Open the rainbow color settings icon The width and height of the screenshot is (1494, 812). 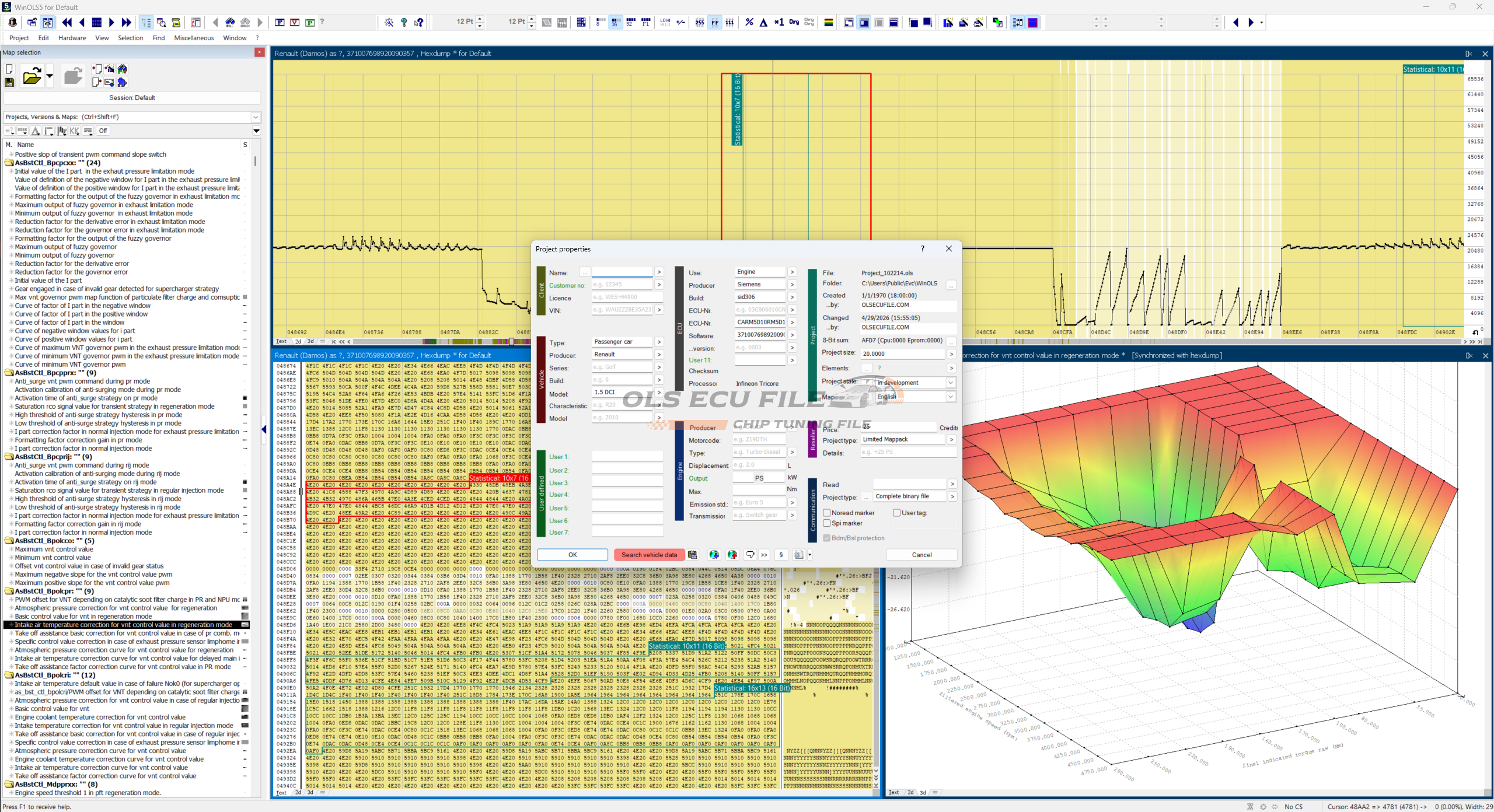828,22
